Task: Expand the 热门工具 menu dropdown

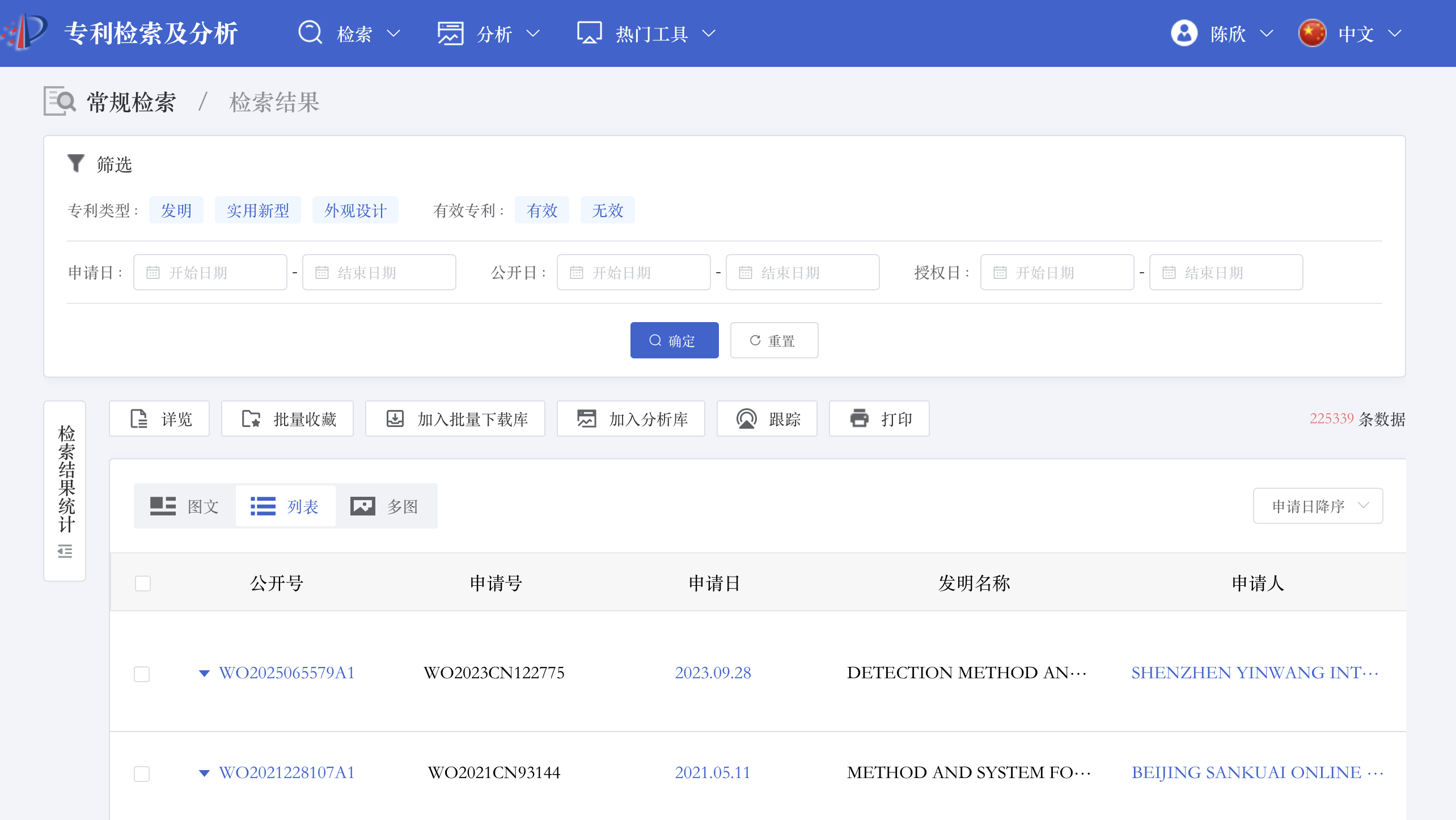Action: tap(709, 33)
